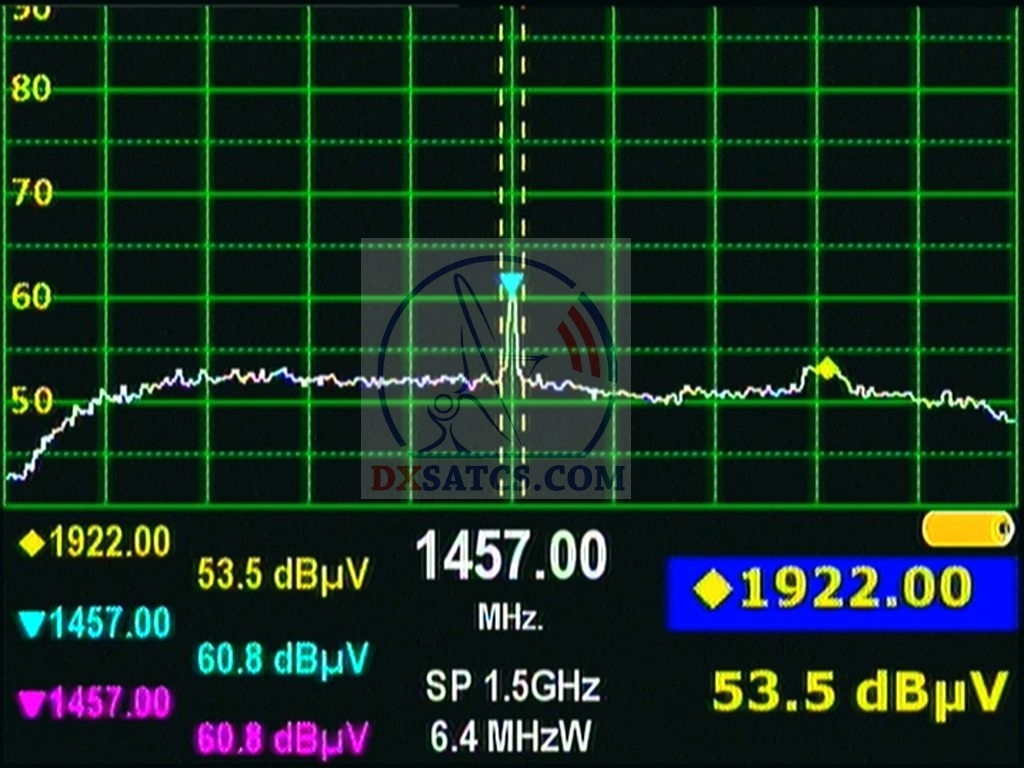Click the battery status icon
The height and width of the screenshot is (768, 1024).
pos(967,528)
